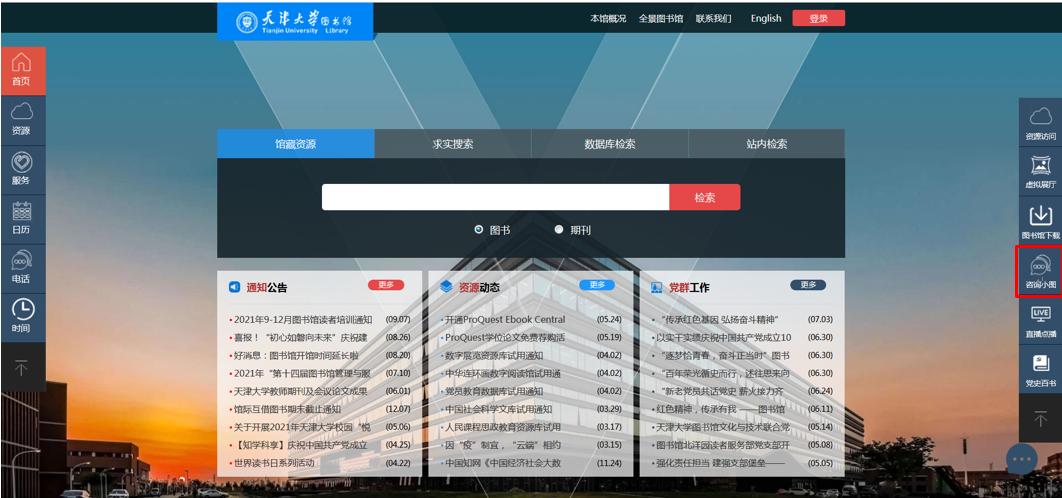
Task: Click 更多 in the 资源动态 panel
Action: 597,285
